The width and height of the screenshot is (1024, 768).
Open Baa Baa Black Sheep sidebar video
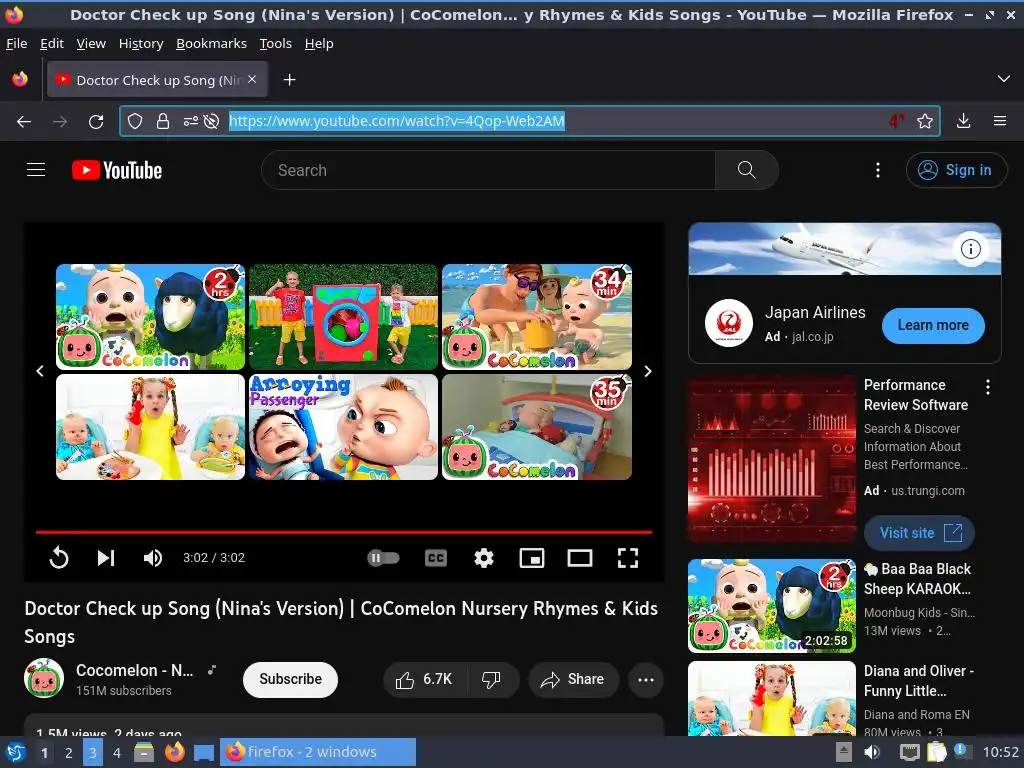tap(772, 605)
